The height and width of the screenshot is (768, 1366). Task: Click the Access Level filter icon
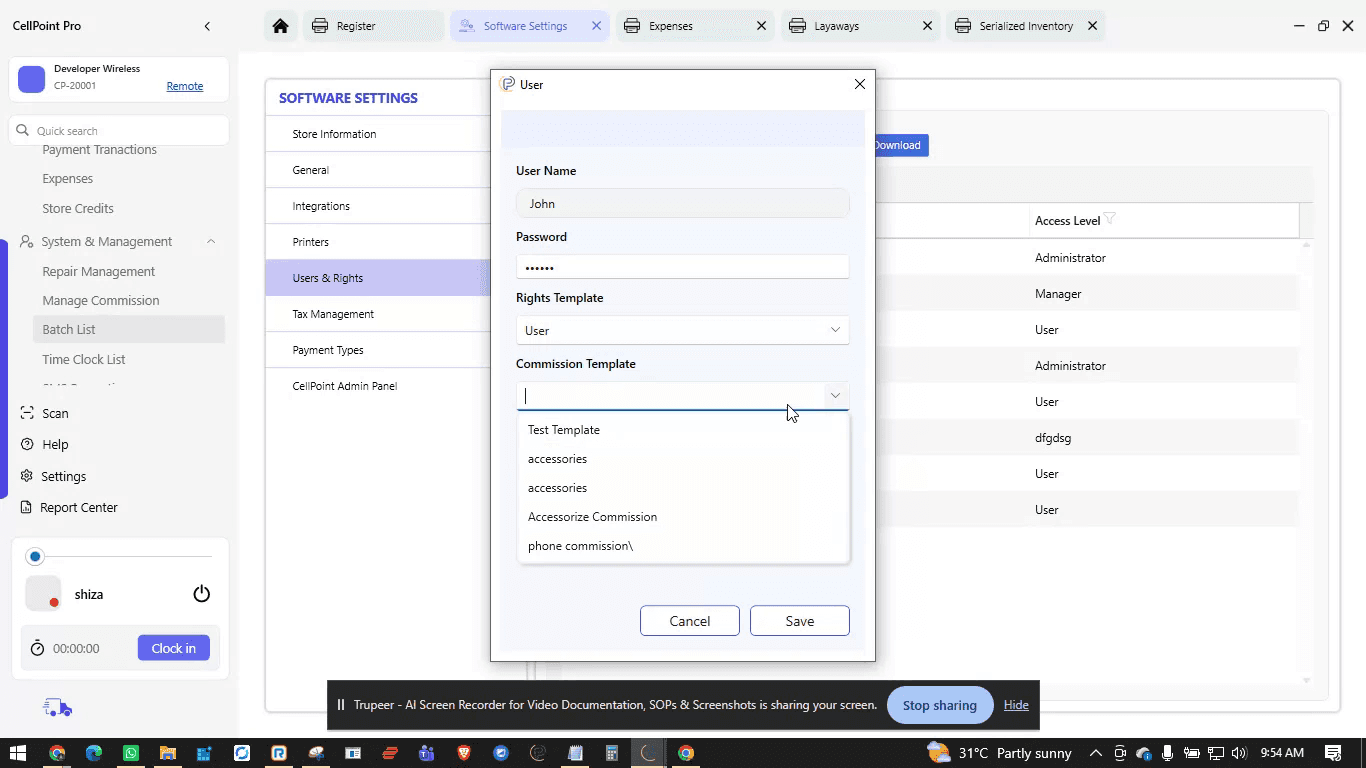(x=1110, y=220)
